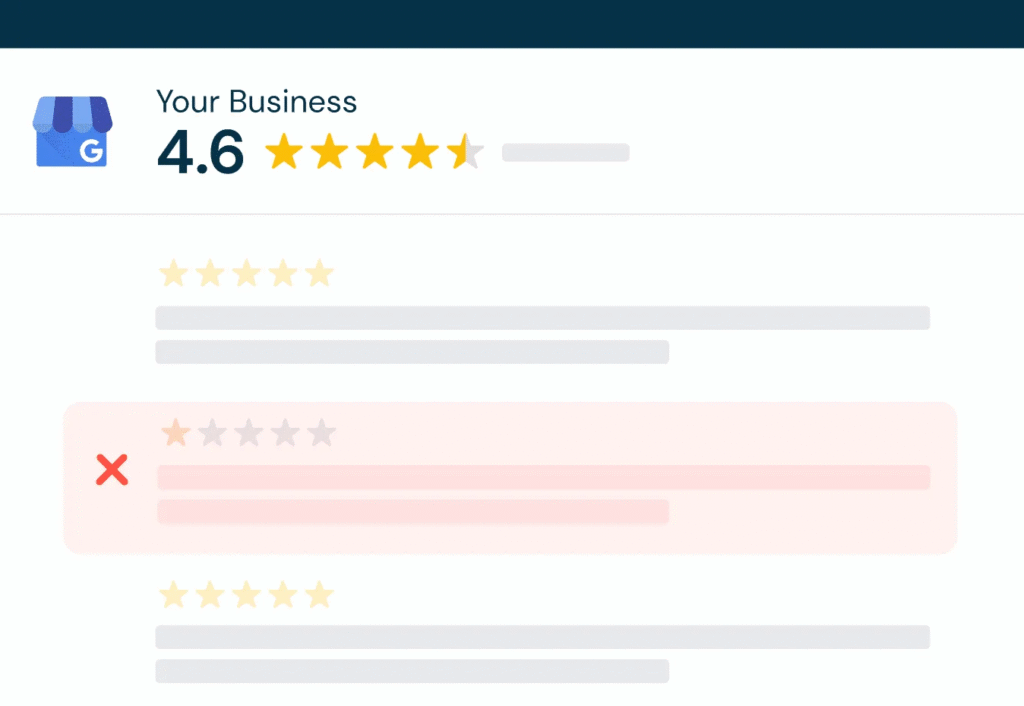
Task: Click the 4.6 rating number
Action: 200,153
